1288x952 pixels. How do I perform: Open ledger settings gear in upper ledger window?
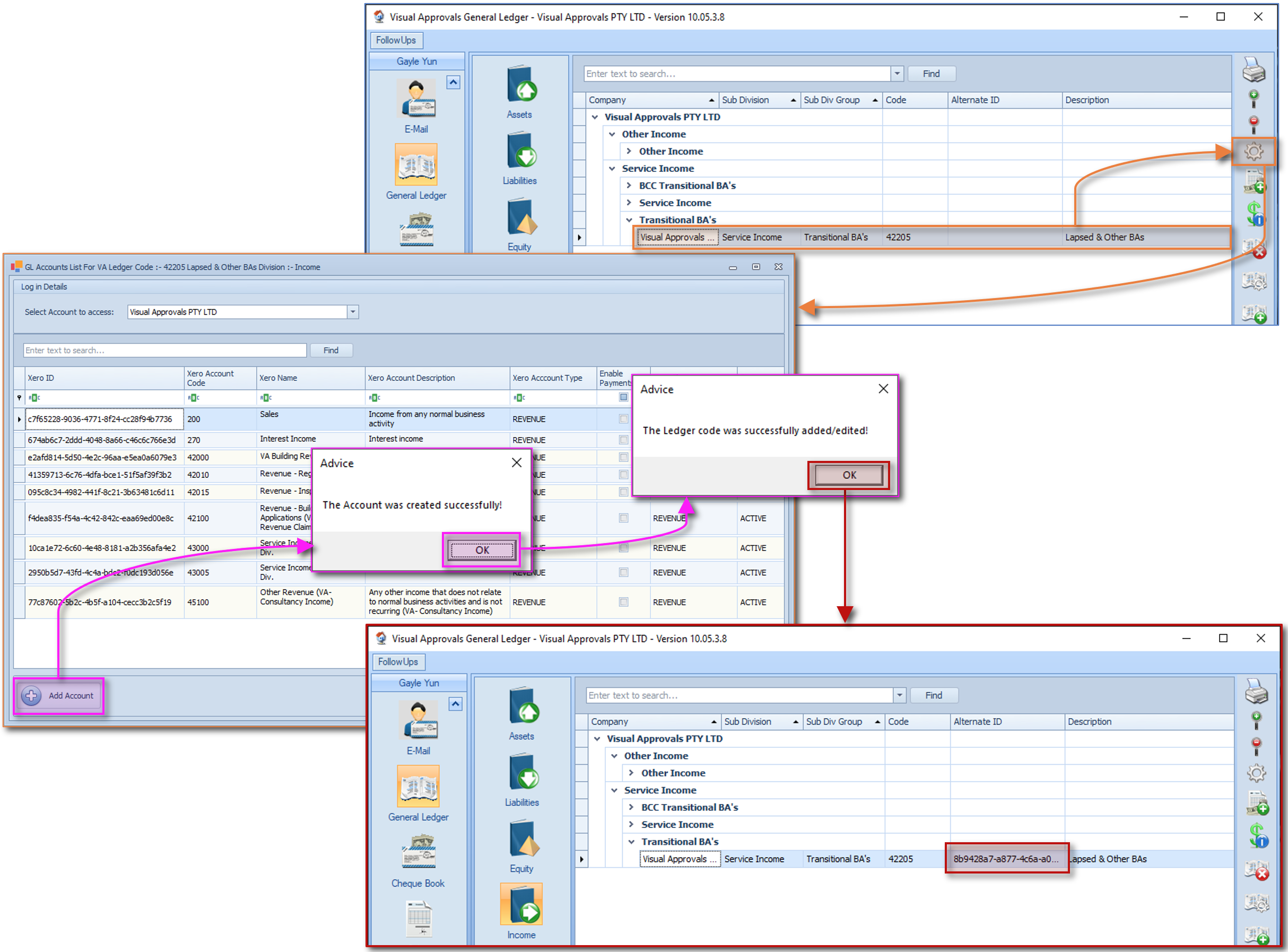[x=1254, y=152]
